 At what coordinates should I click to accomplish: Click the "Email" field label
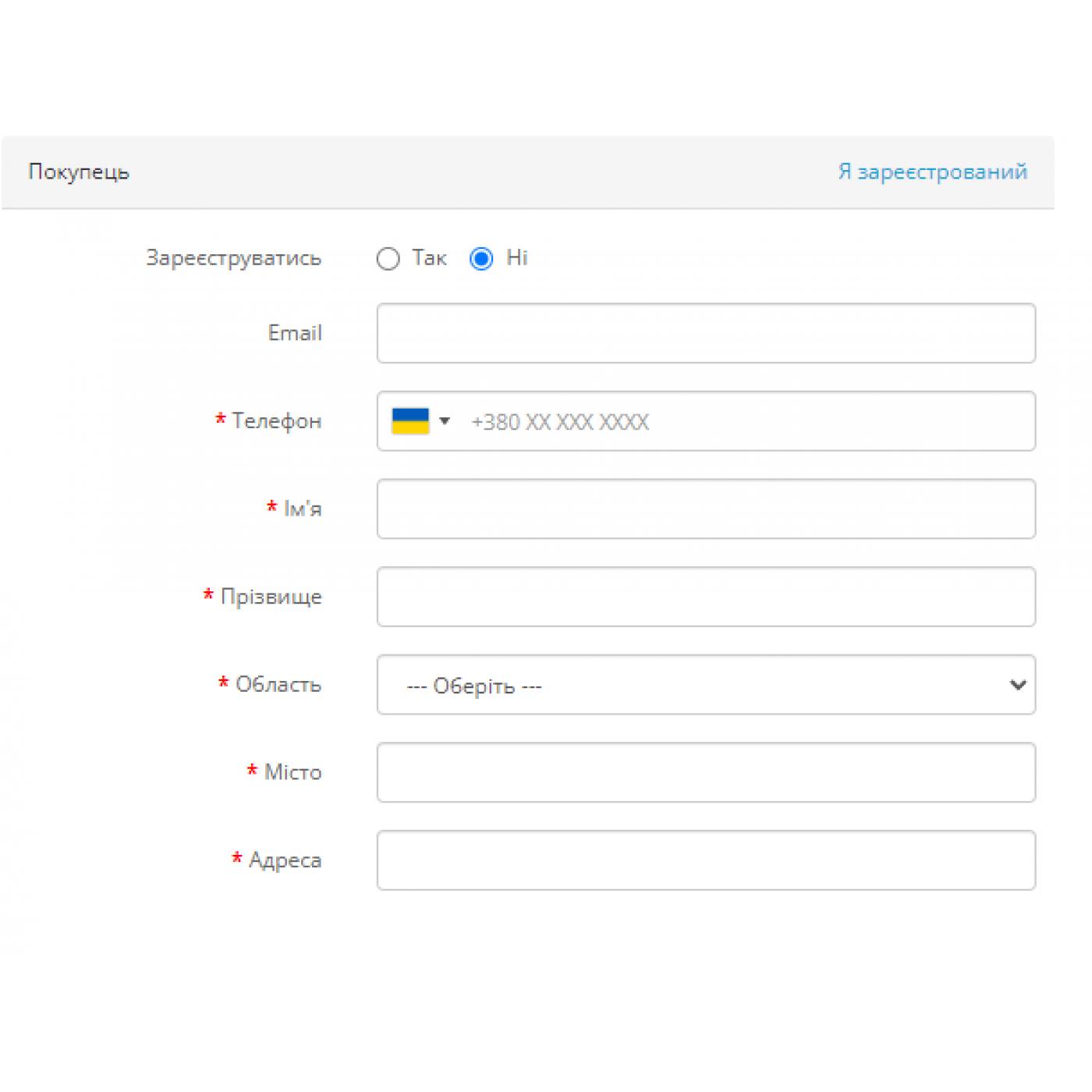tap(295, 333)
